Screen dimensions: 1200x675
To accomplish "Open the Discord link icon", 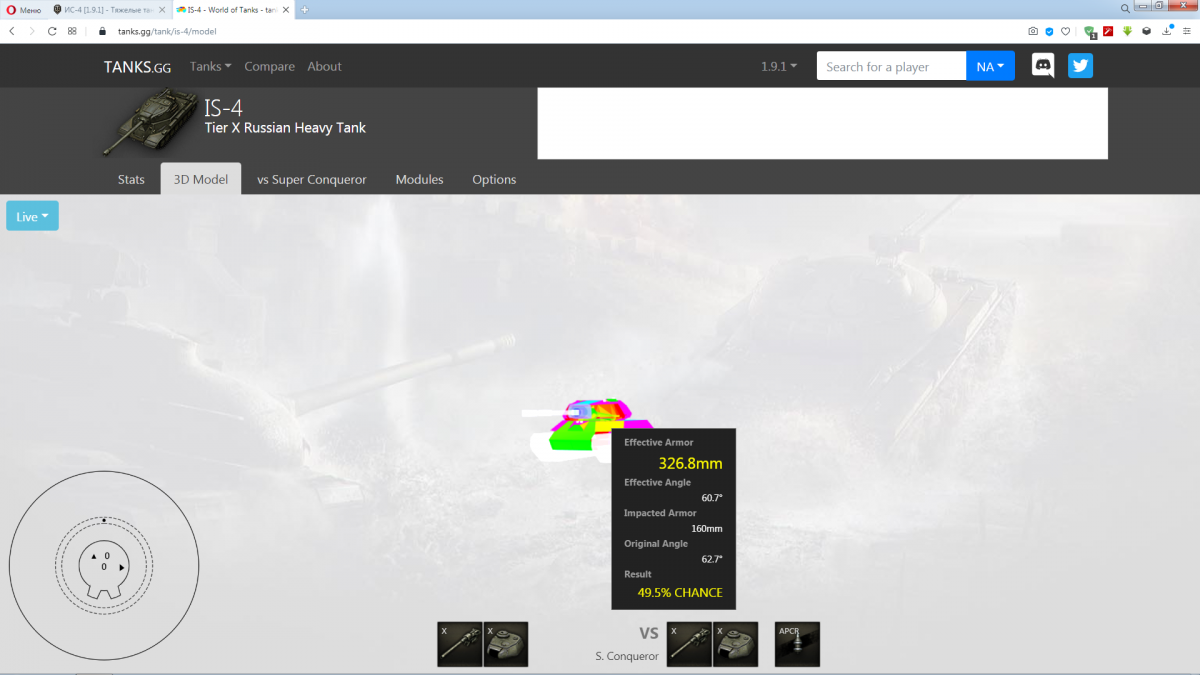I will 1043,66.
